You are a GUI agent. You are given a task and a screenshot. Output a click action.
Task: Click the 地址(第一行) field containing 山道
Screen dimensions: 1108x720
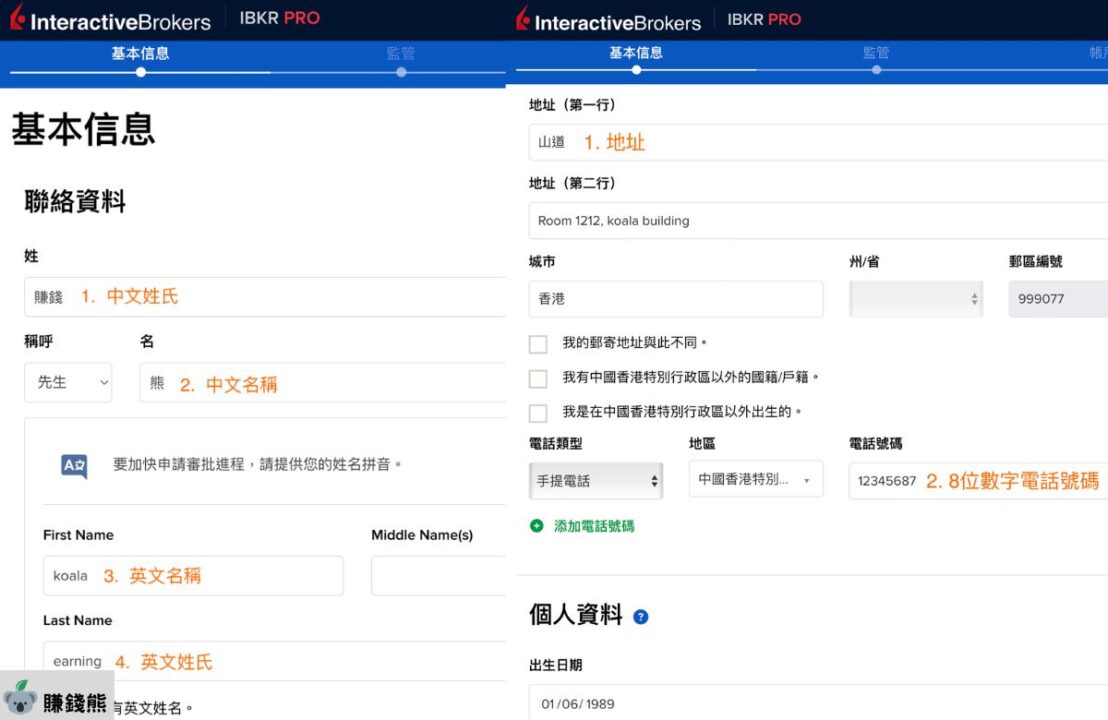coord(818,143)
